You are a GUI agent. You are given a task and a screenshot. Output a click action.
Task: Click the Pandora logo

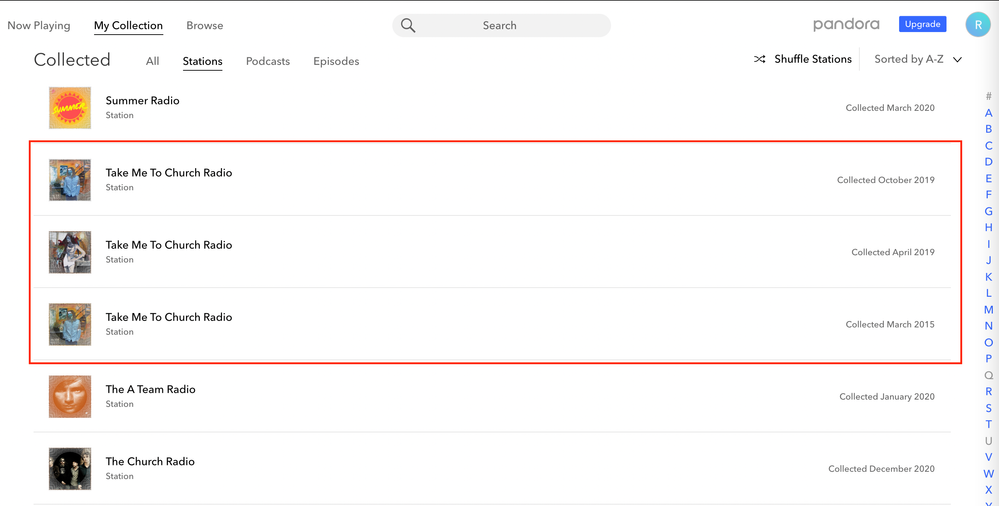[x=846, y=25]
